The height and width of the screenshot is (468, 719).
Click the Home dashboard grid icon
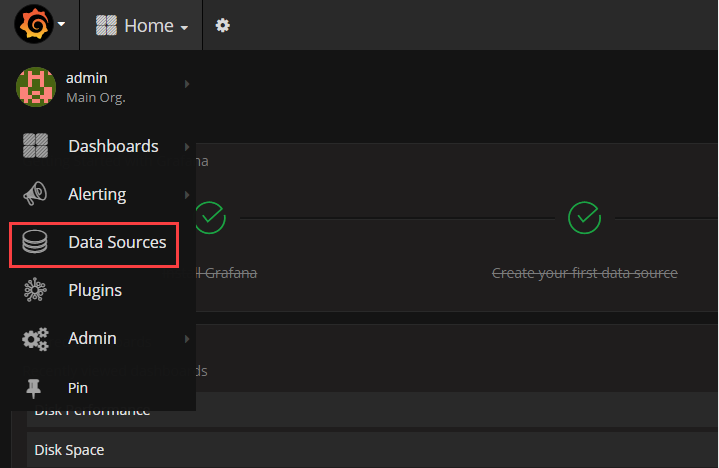point(106,25)
